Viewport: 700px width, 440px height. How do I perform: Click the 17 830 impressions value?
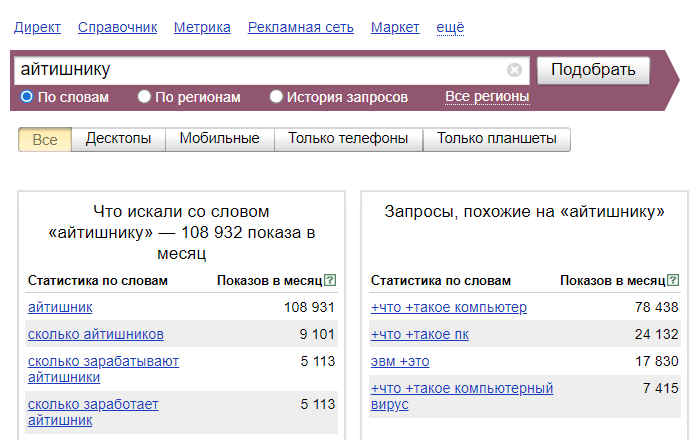tap(657, 361)
